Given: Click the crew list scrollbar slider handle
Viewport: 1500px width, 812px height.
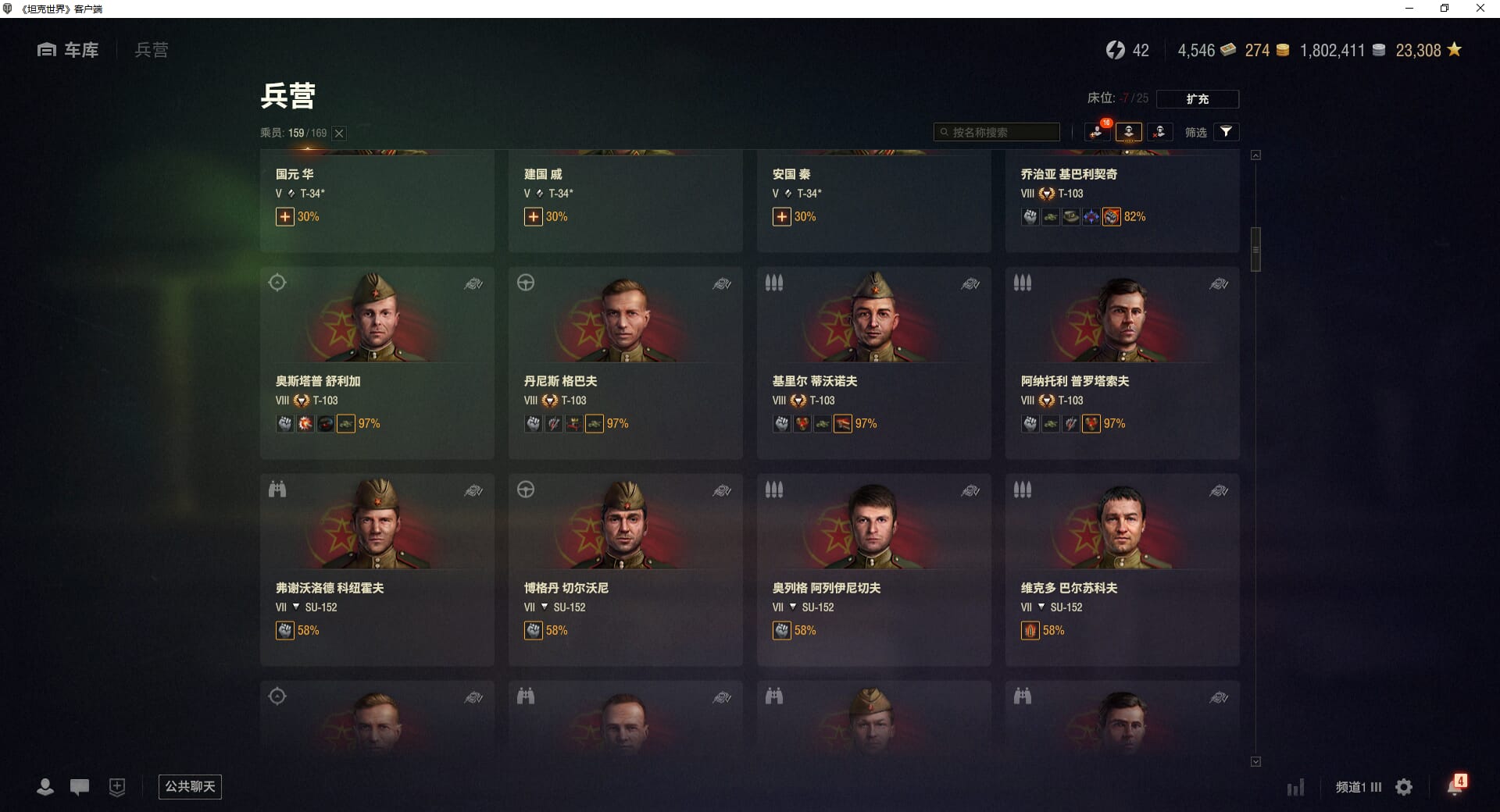Looking at the screenshot, I should 1255,249.
